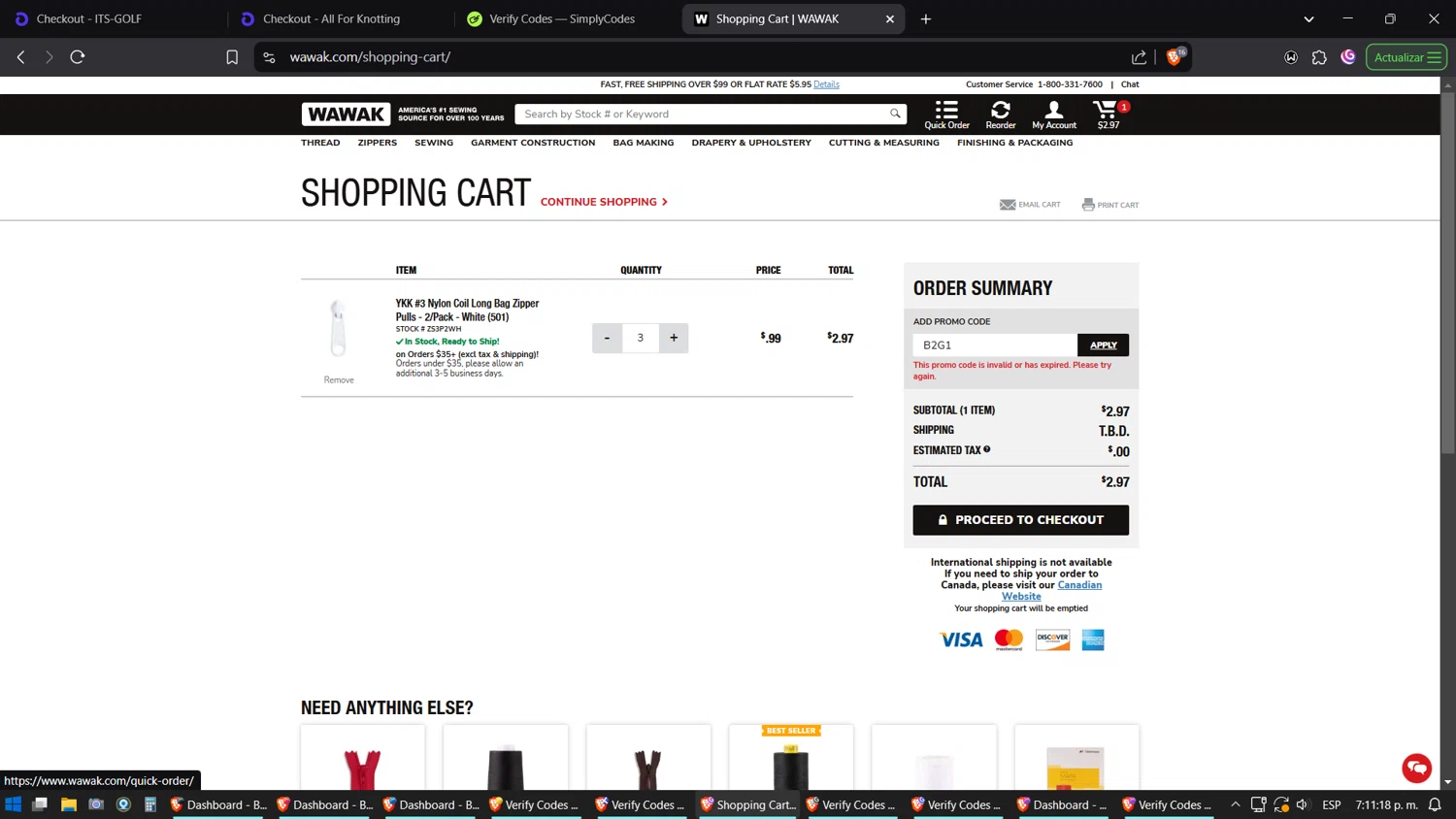
Task: Open the ZIPPERS menu
Action: [x=377, y=143]
